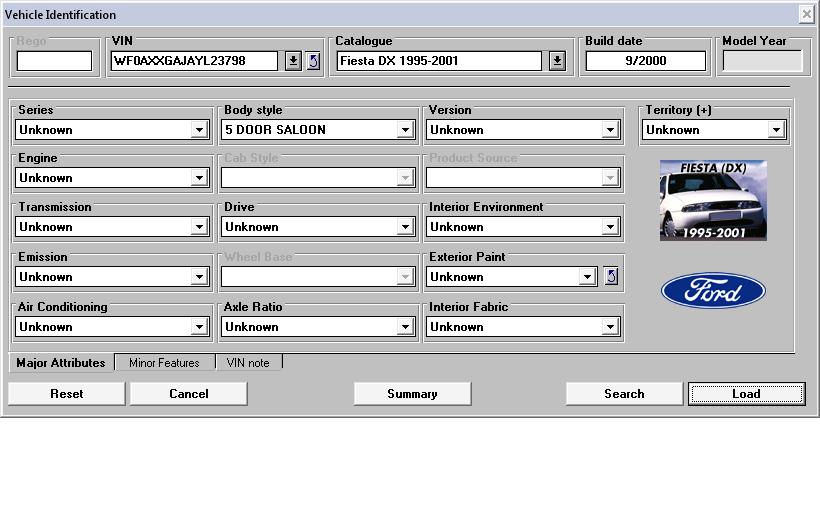Expand the Territory dropdown list

click(776, 130)
